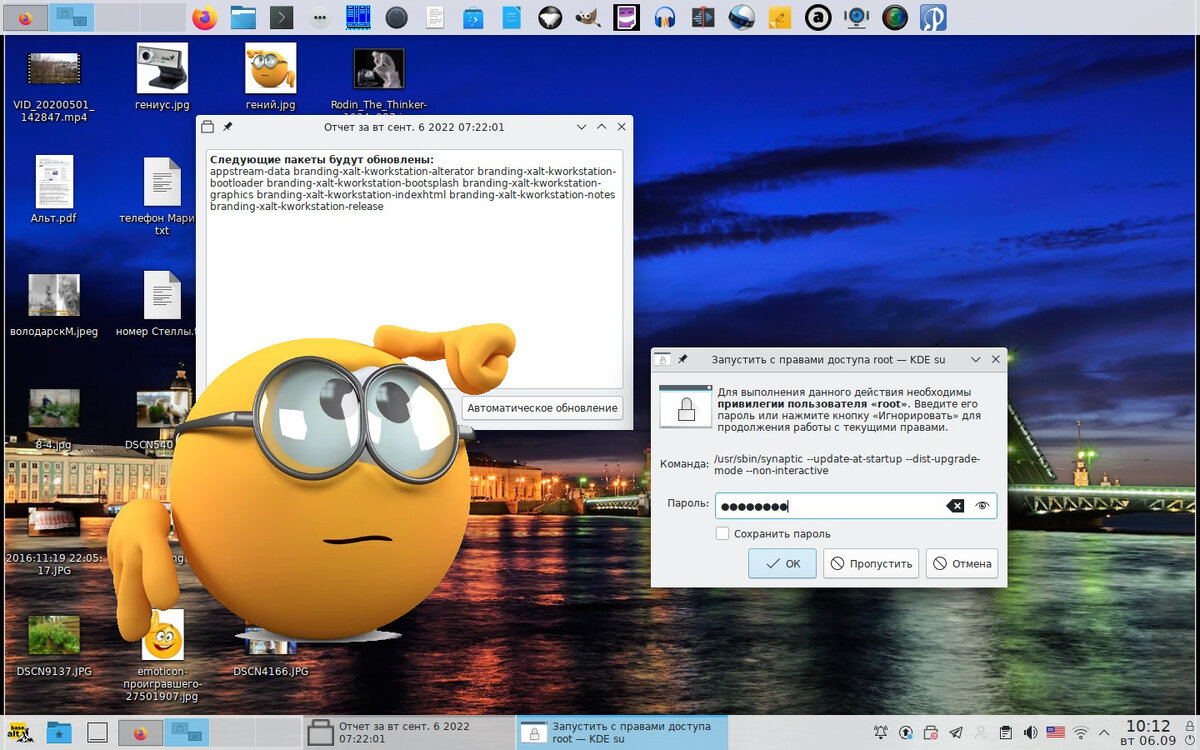Open the blue shopping-bag Discover icon in top panel
Image resolution: width=1200 pixels, height=750 pixels.
(x=473, y=17)
